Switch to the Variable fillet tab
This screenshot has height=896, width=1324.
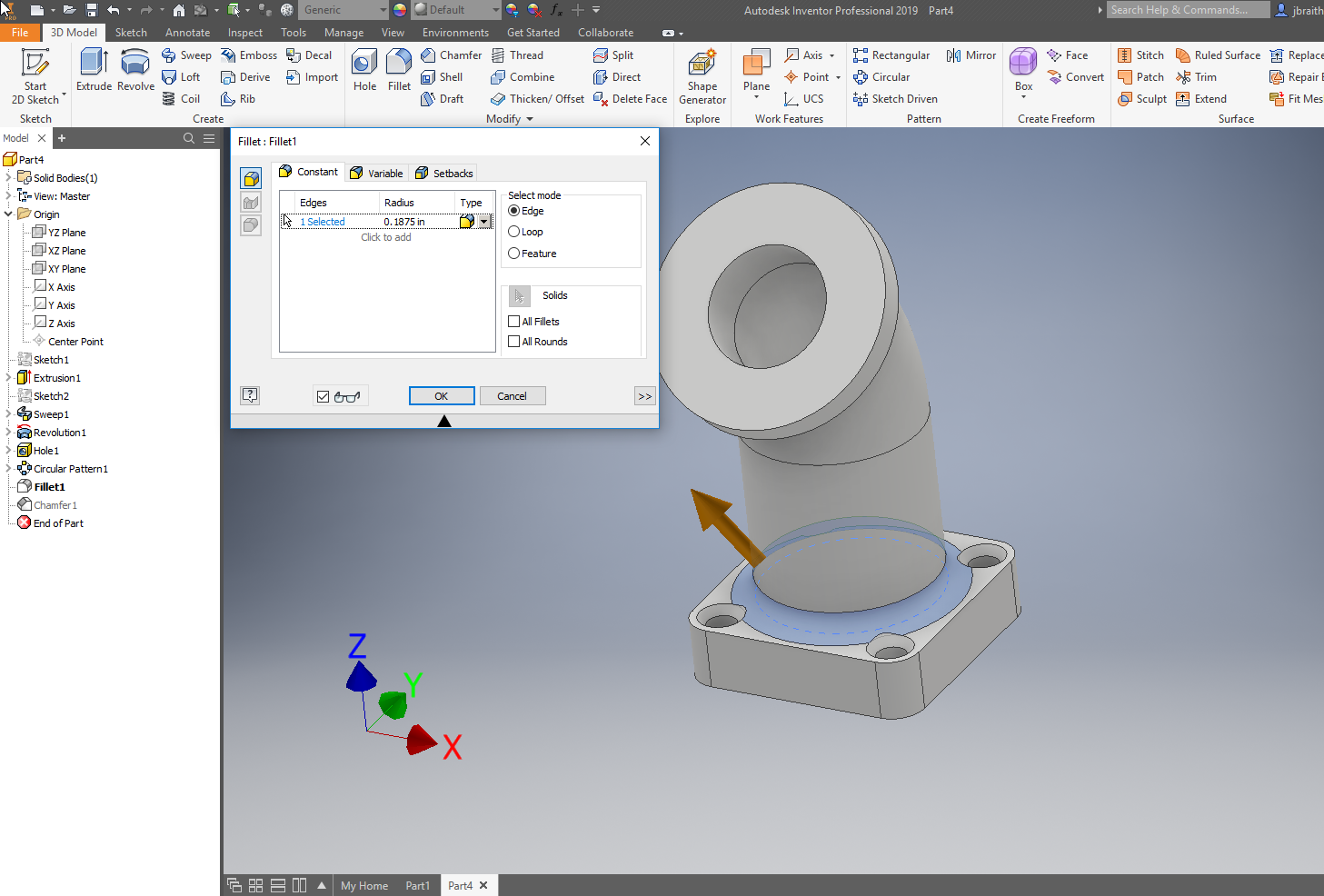click(x=376, y=173)
